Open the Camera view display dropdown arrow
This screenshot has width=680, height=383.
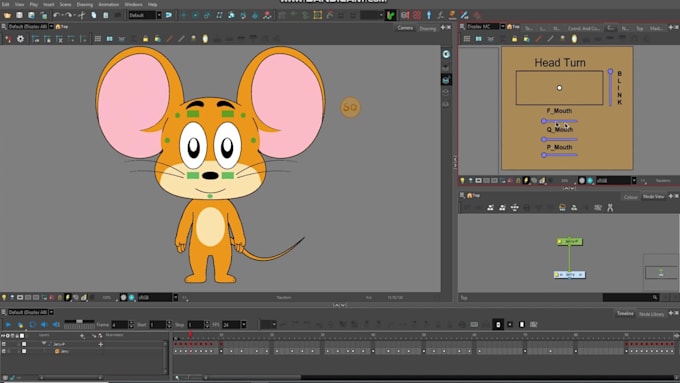(x=51, y=26)
